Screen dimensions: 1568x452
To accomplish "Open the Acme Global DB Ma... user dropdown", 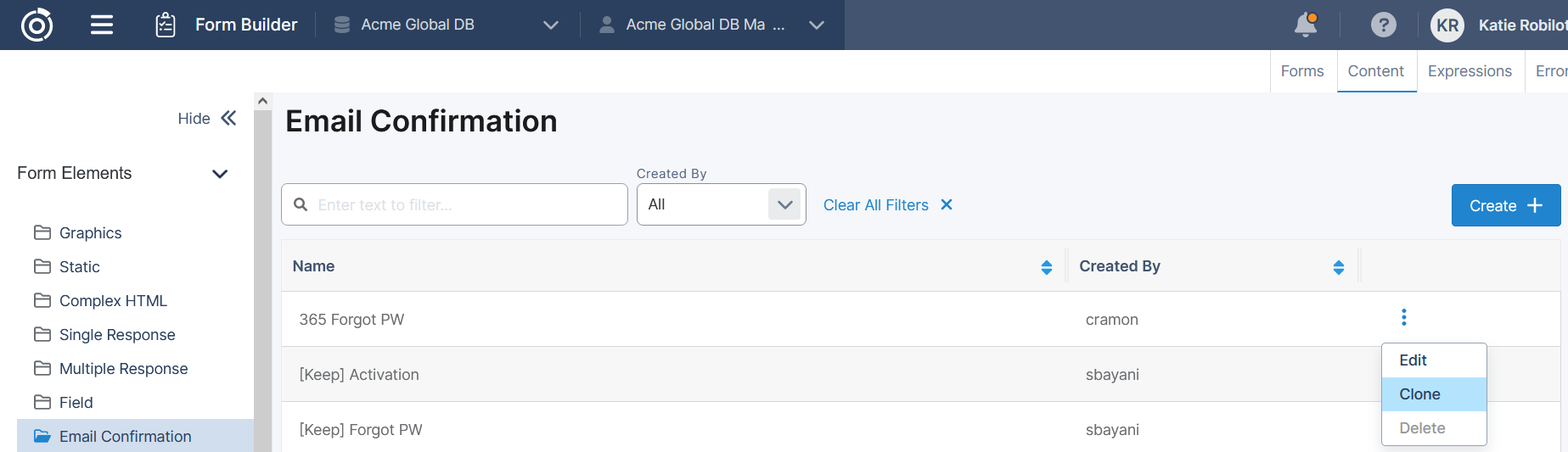I will [x=816, y=25].
